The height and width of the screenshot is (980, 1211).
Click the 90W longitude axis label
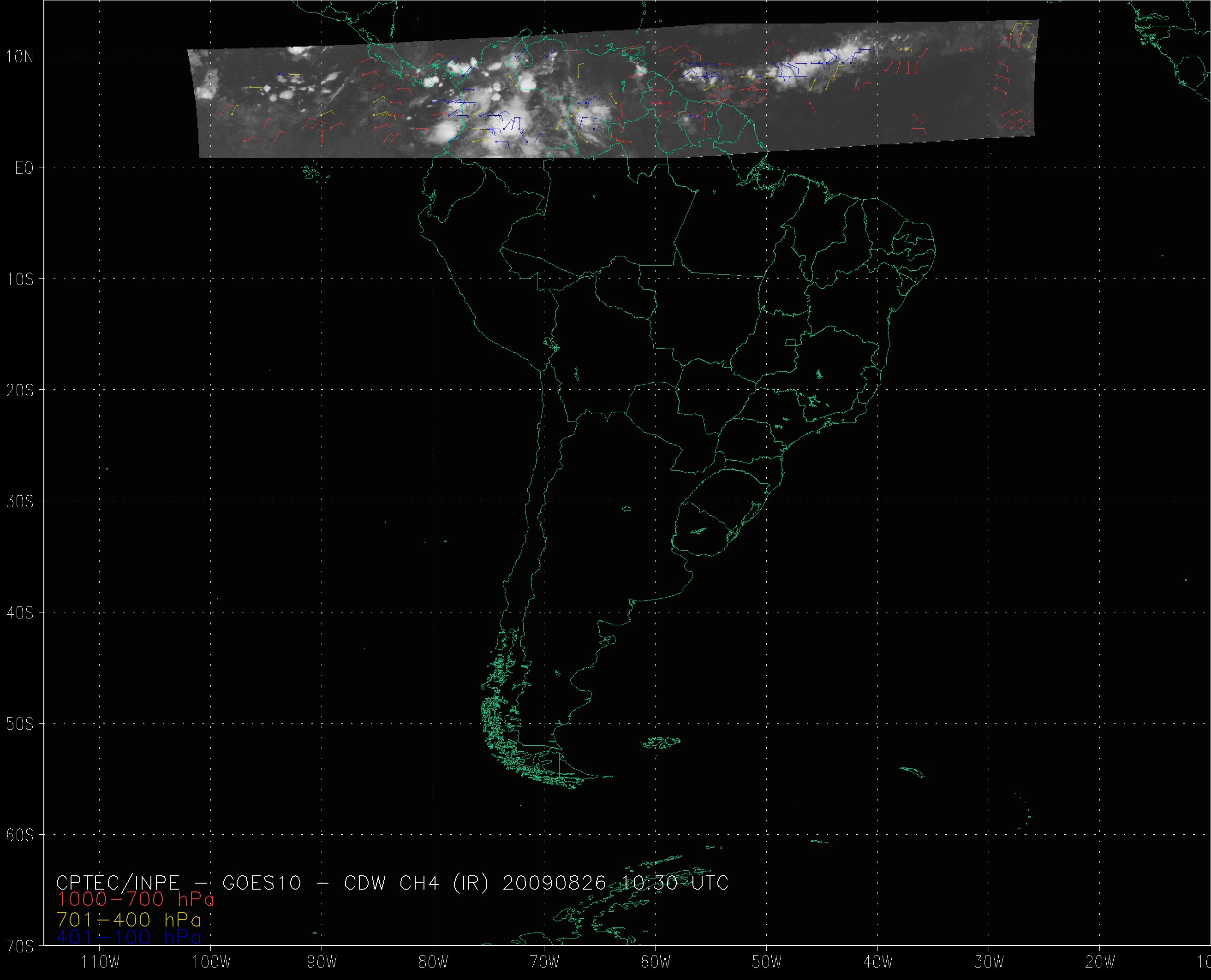coord(322,962)
